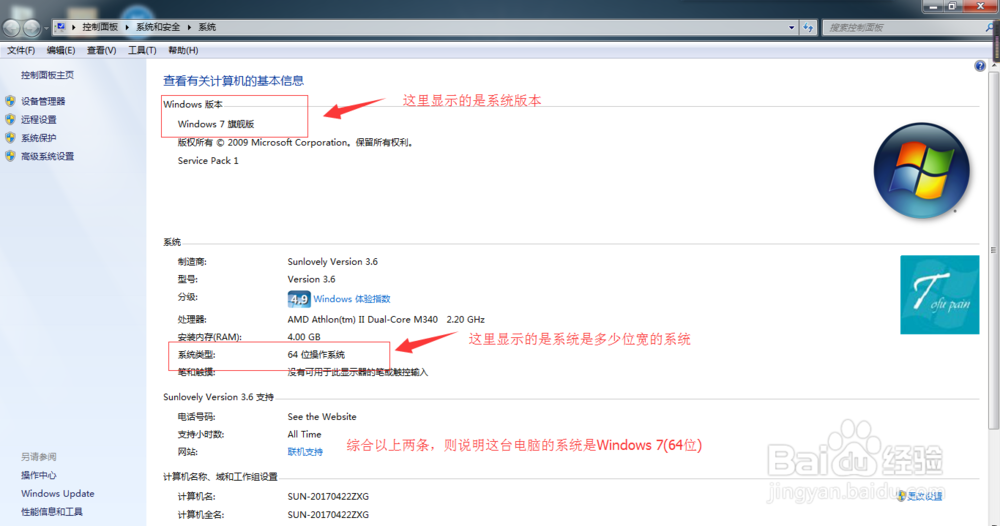Open 设备管理器 link
Viewport: 1000px width, 526px height.
pos(43,101)
